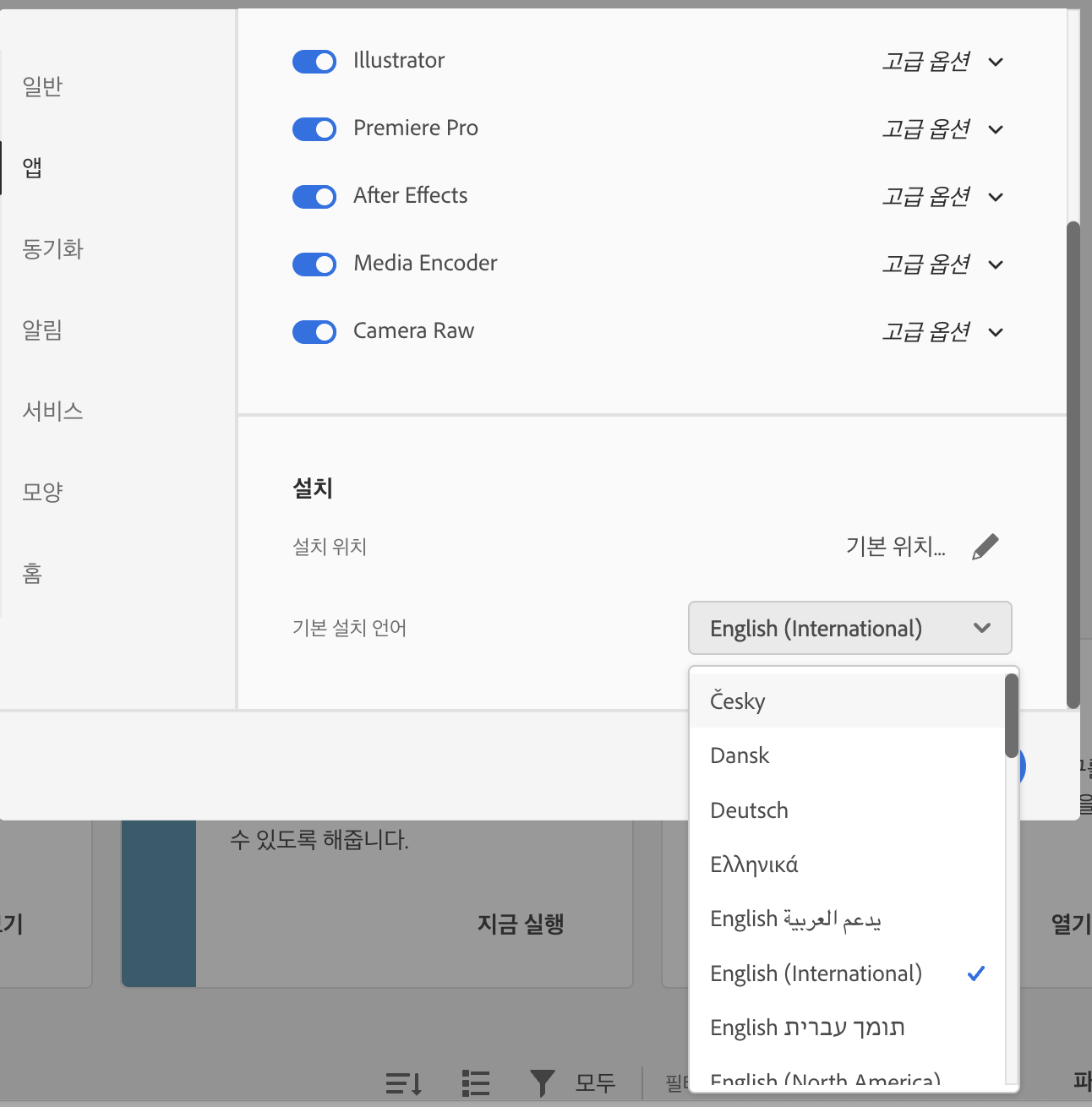Viewport: 1092px width, 1107px height.
Task: Click the 열기 button in background card
Action: point(1070,924)
